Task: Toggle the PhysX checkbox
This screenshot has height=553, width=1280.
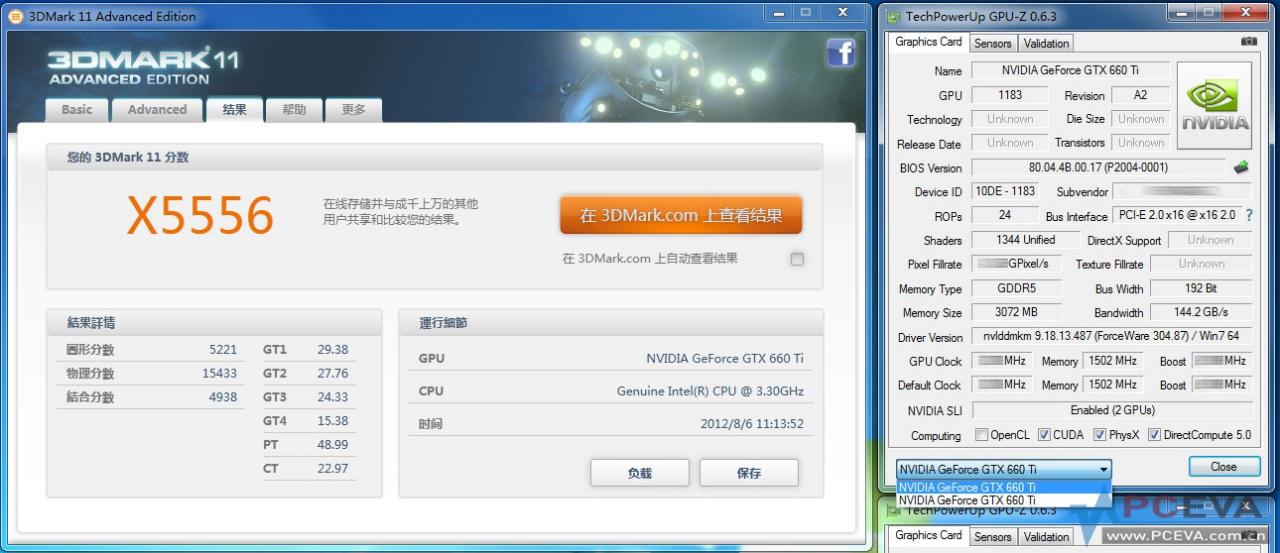Action: point(1100,435)
